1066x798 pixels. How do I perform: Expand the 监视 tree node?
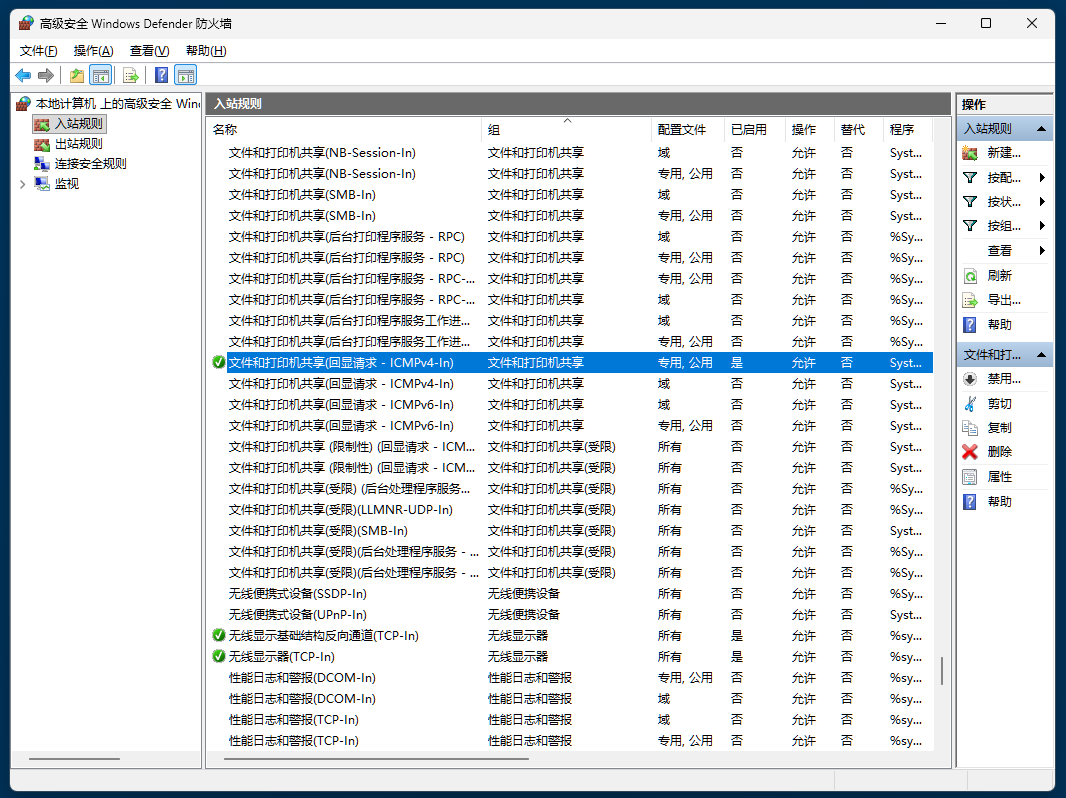pyautogui.click(x=22, y=184)
